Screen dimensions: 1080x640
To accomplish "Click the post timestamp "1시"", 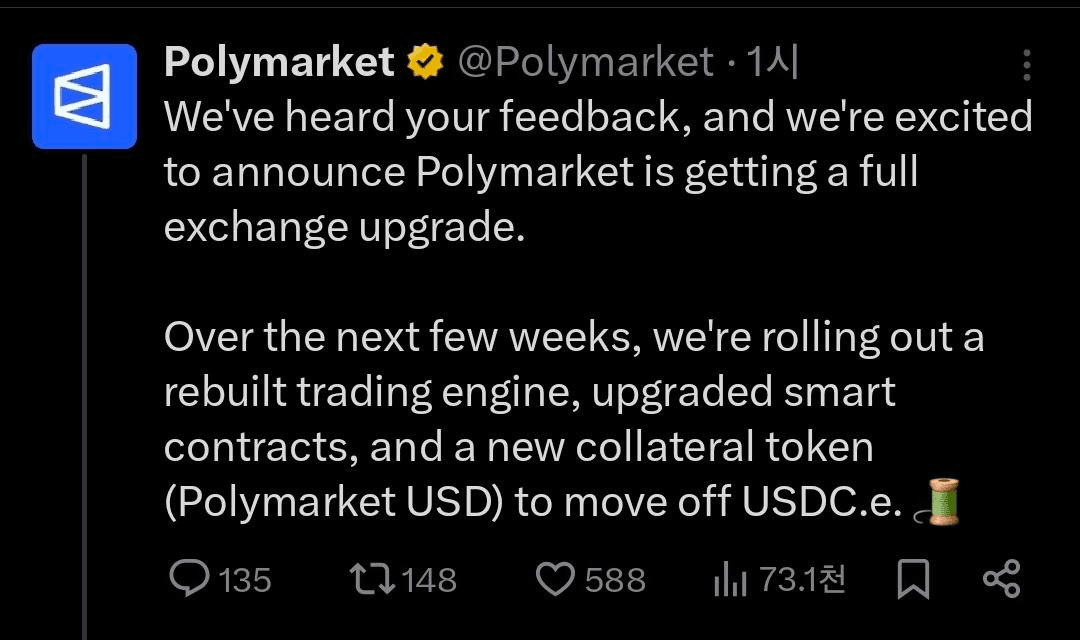I will pos(772,63).
